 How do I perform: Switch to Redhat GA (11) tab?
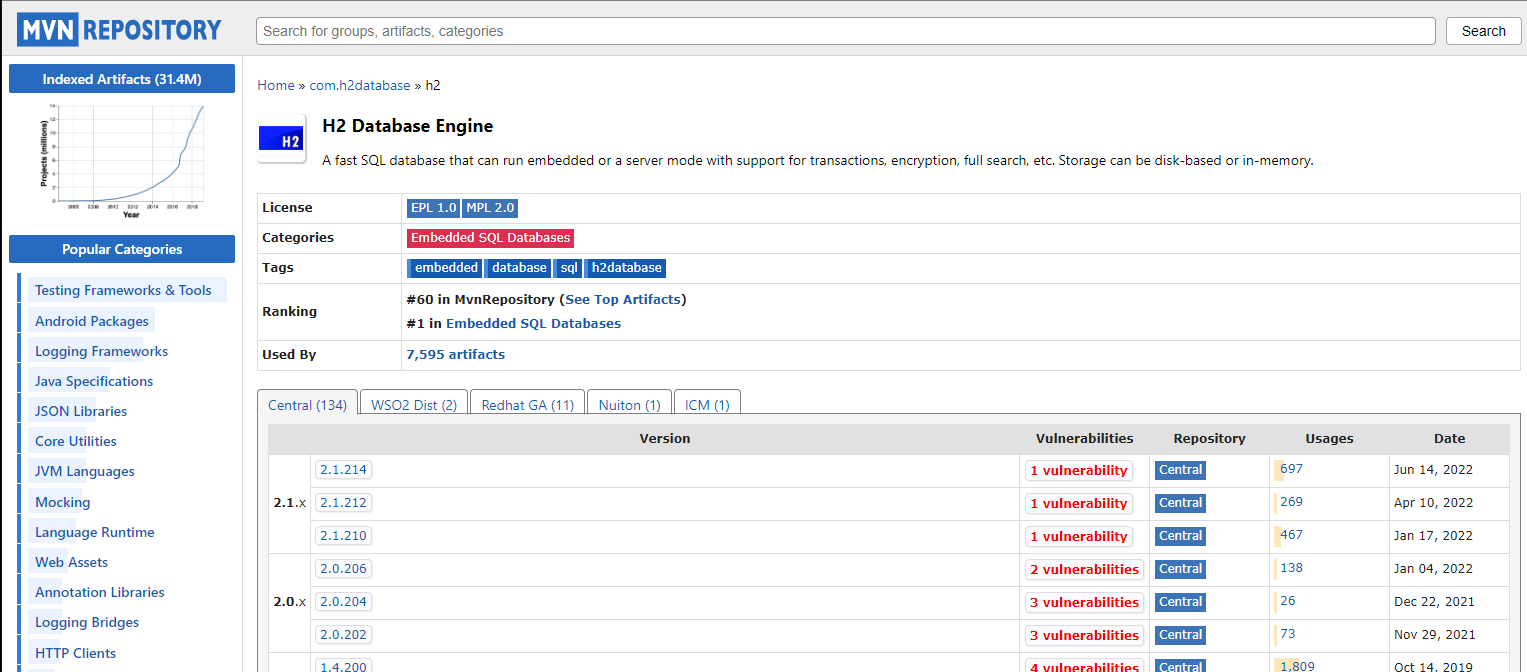[x=527, y=405]
